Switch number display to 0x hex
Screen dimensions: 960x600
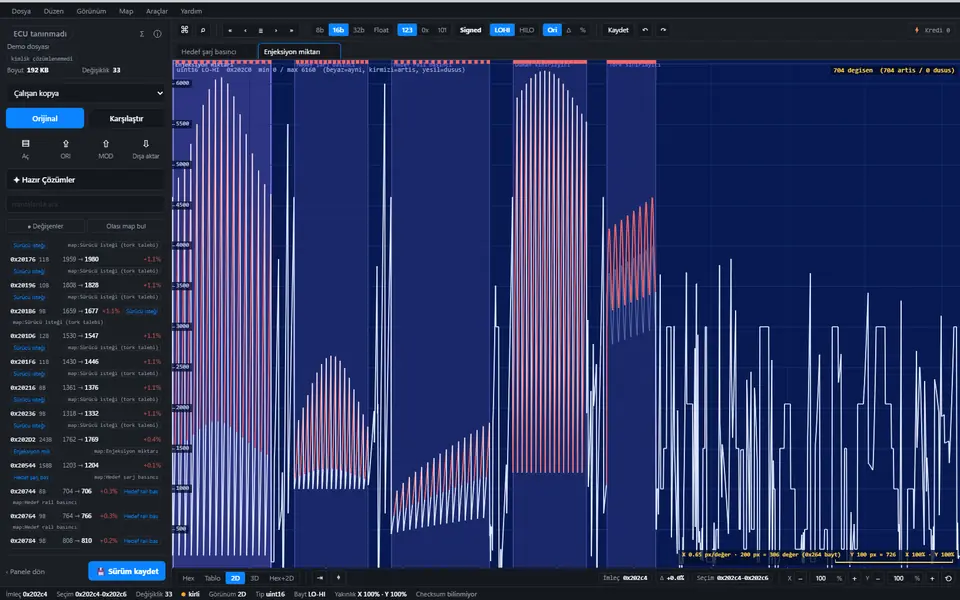click(425, 30)
